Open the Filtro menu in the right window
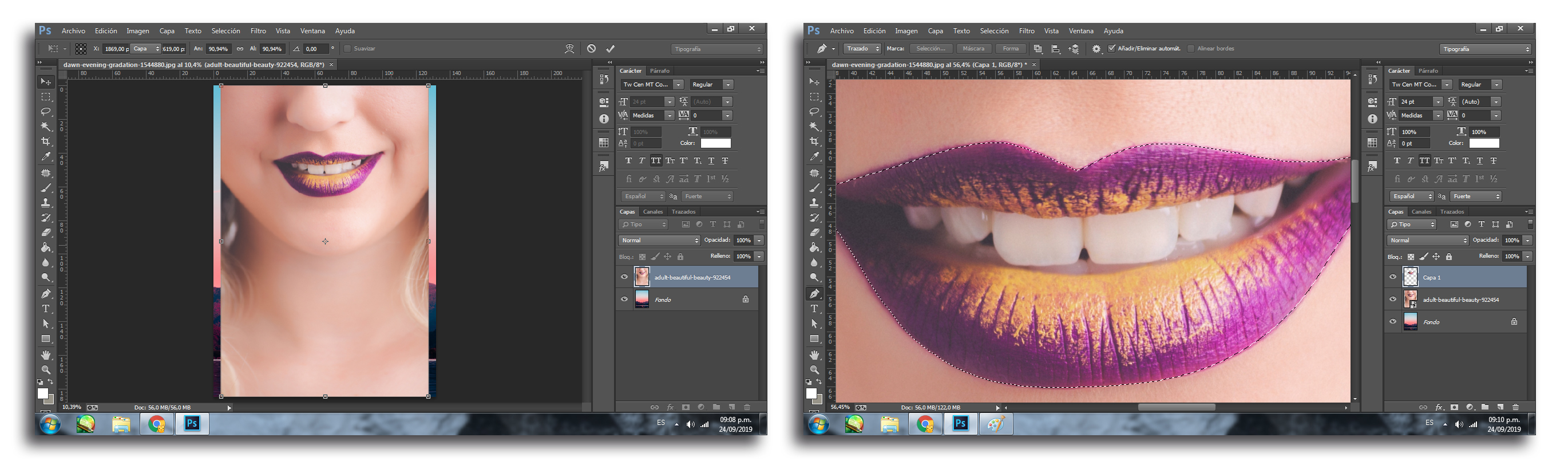The image size is (1568, 465). 1027,31
